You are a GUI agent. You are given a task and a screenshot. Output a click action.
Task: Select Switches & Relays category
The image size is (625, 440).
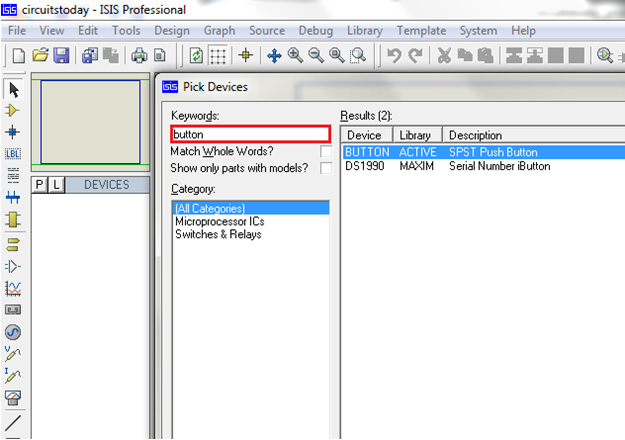[218, 234]
